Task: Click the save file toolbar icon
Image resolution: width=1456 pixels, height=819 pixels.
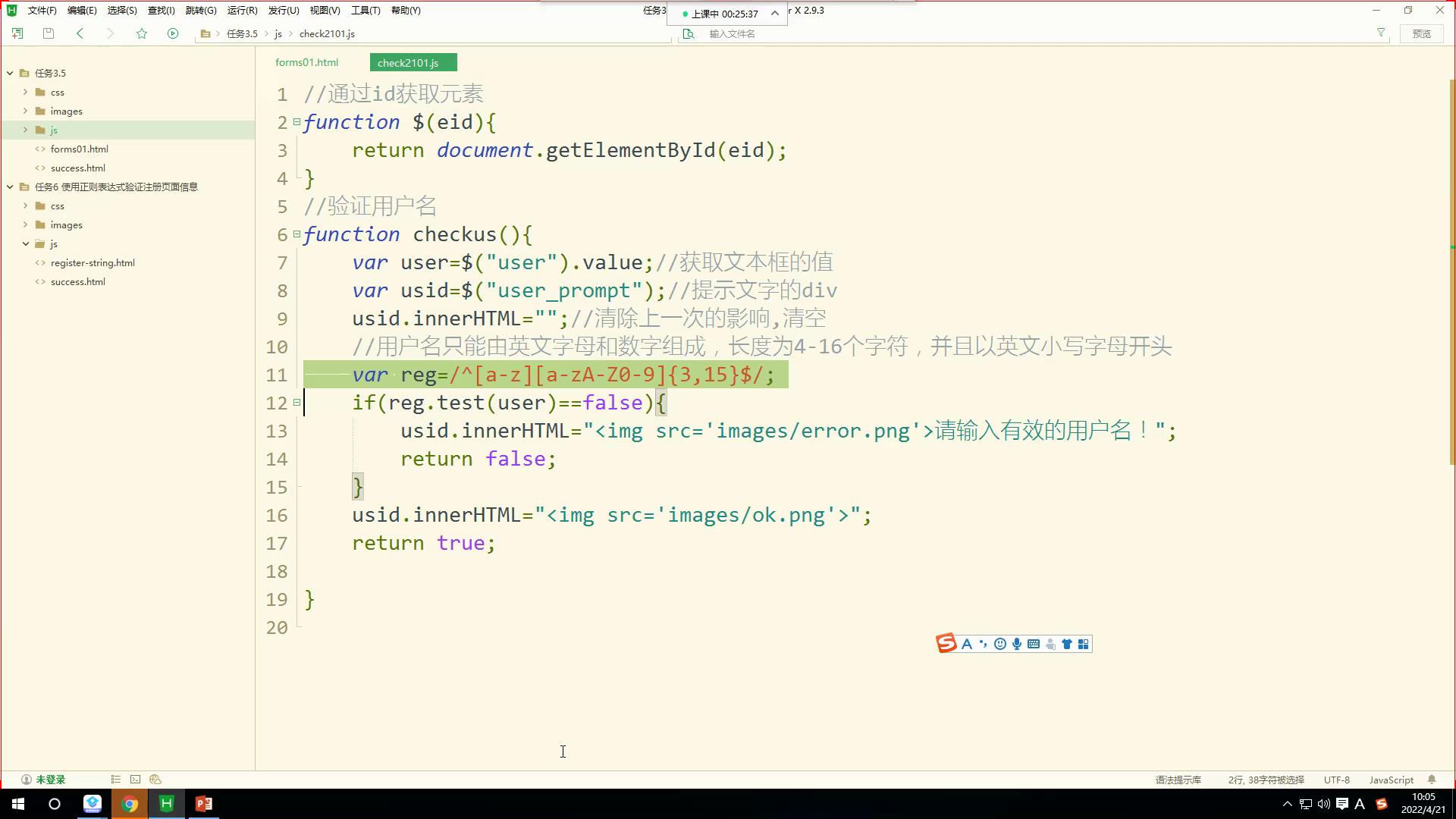Action: (x=49, y=33)
